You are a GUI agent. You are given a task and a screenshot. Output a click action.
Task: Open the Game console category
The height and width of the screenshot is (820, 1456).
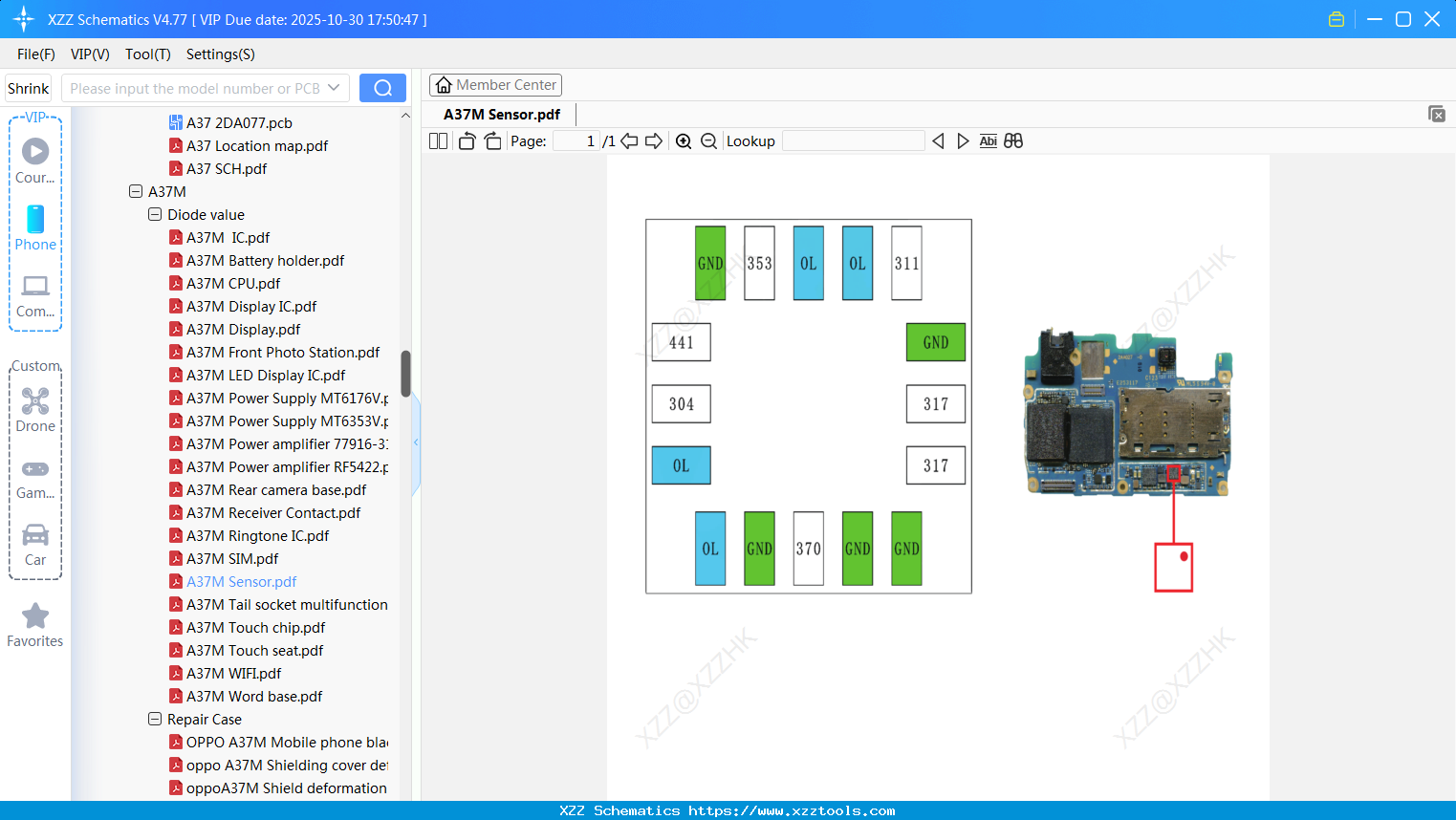click(35, 478)
